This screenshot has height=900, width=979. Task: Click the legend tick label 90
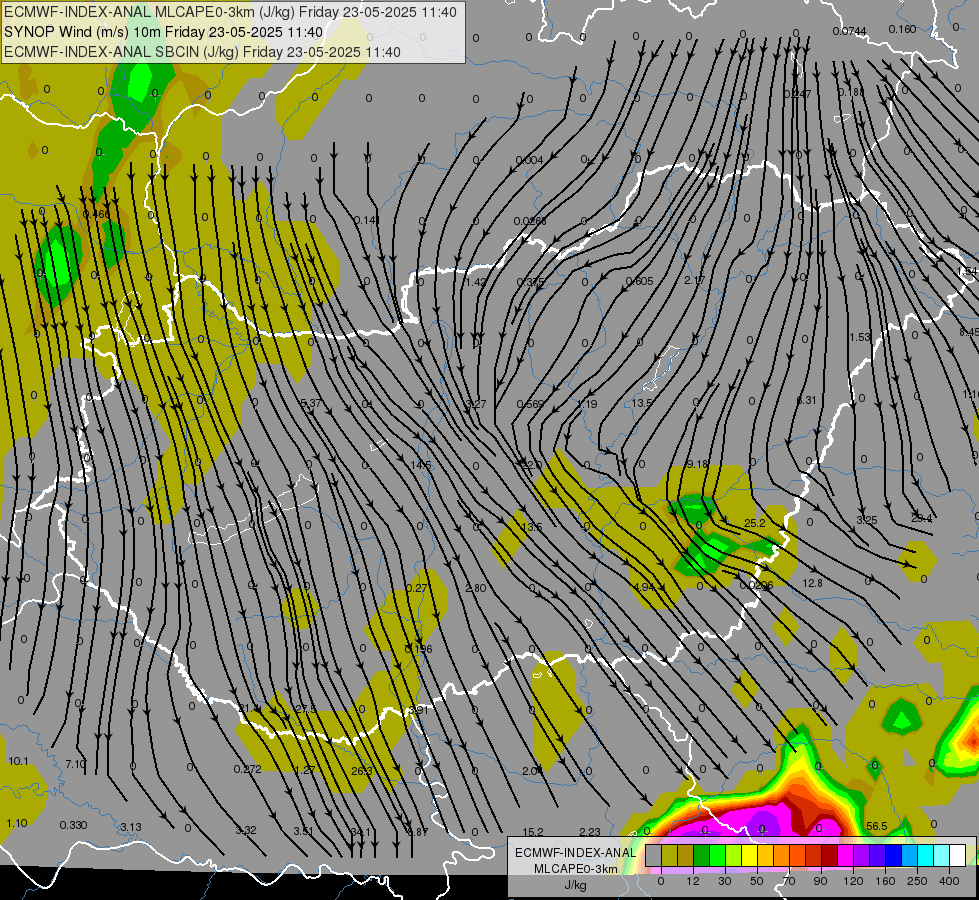point(820,881)
